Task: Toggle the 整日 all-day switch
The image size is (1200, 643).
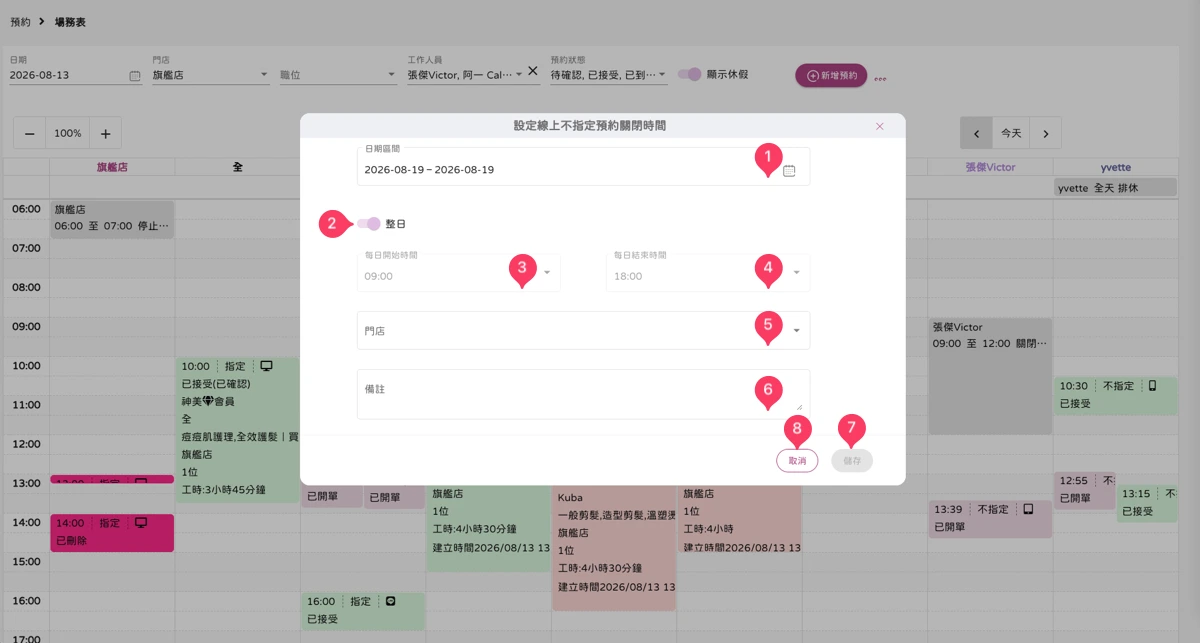Action: (368, 224)
